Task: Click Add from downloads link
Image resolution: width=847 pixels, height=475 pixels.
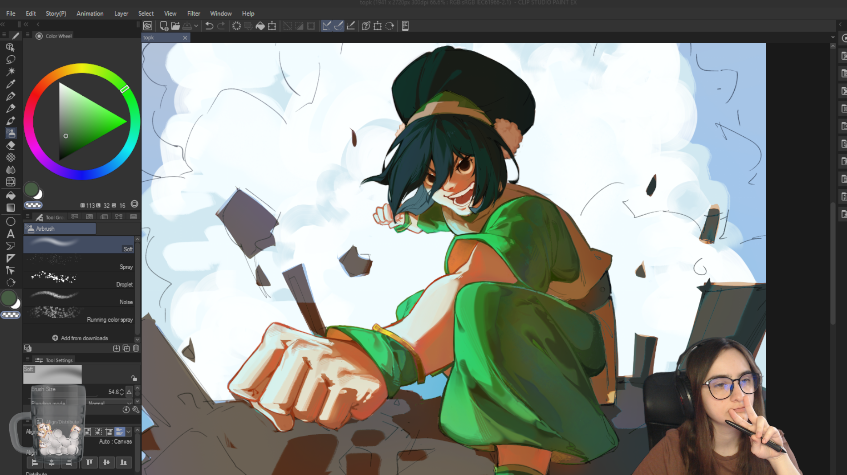Action: coord(80,338)
